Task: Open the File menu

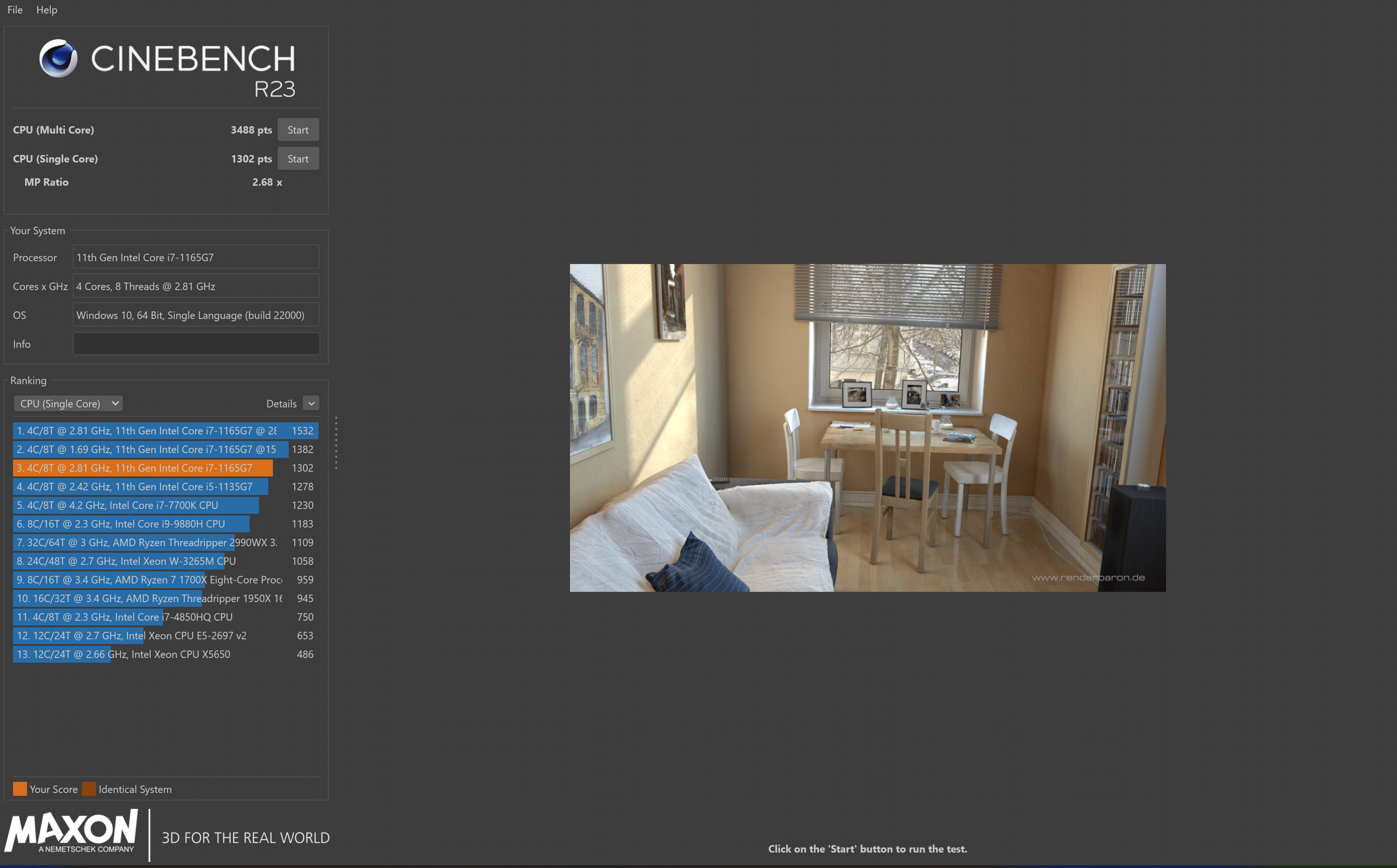Action: [x=15, y=10]
